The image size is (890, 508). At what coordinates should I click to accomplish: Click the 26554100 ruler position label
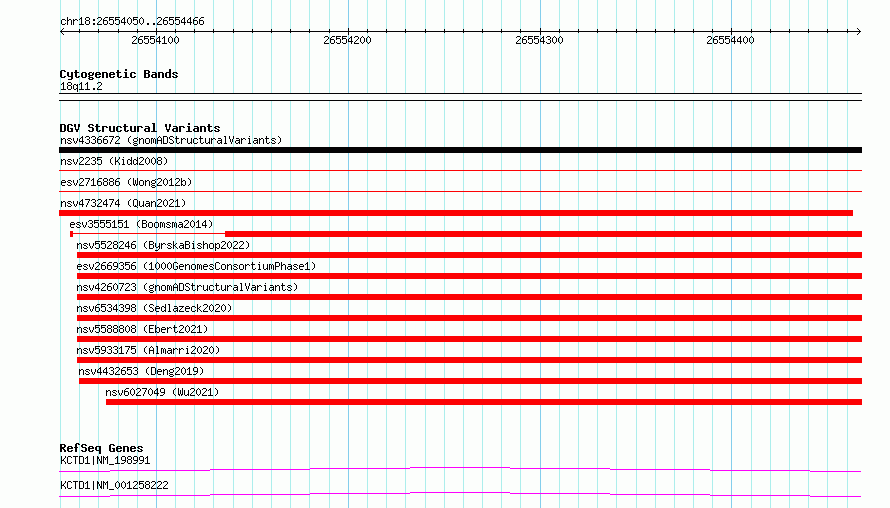tap(155, 40)
